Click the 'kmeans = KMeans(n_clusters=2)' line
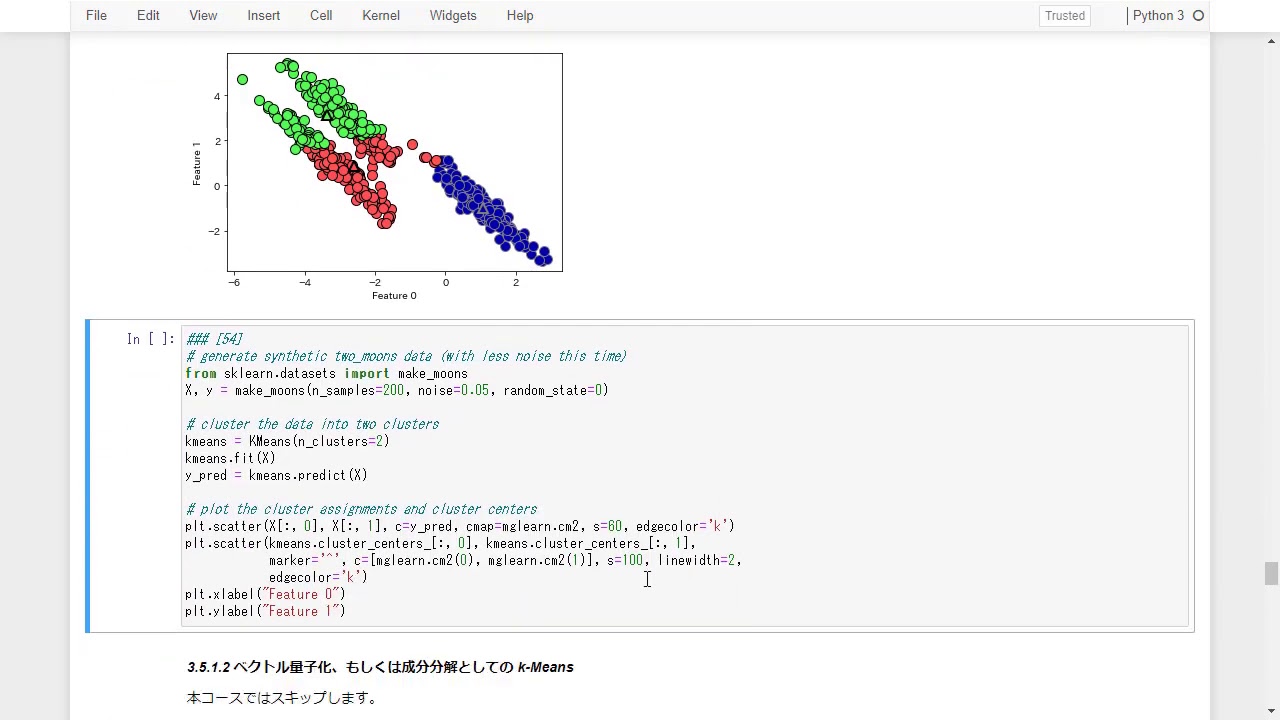 287,441
